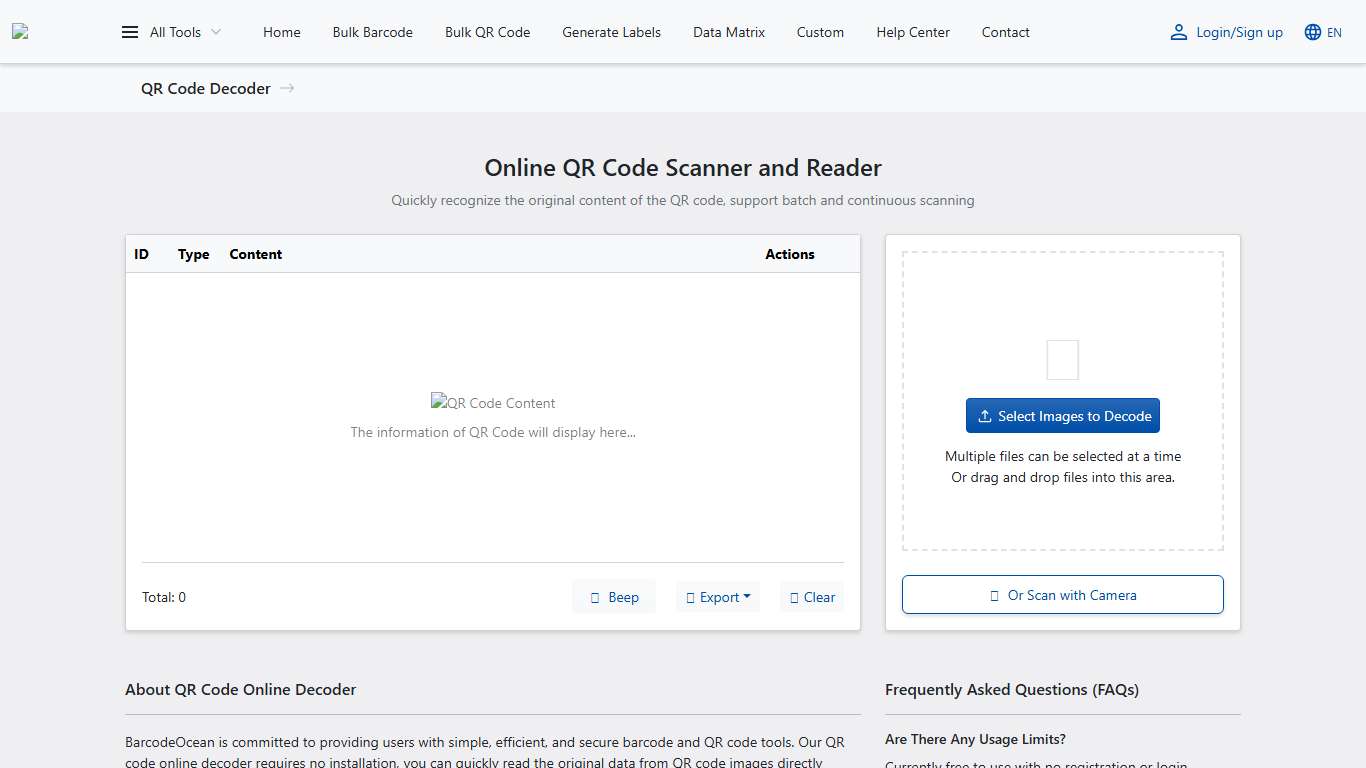Open the Bulk QR Code page
The height and width of the screenshot is (768, 1366).
point(487,31)
